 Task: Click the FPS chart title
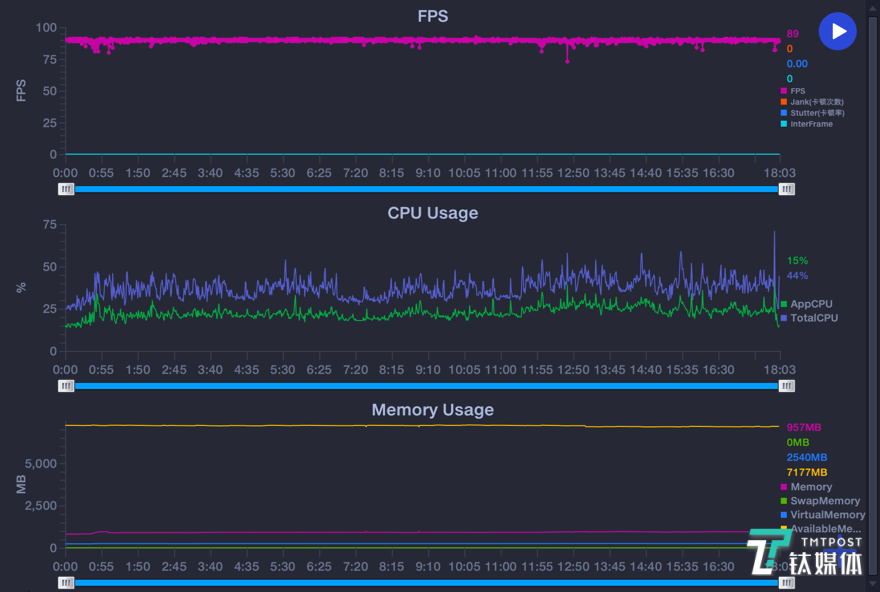point(433,16)
